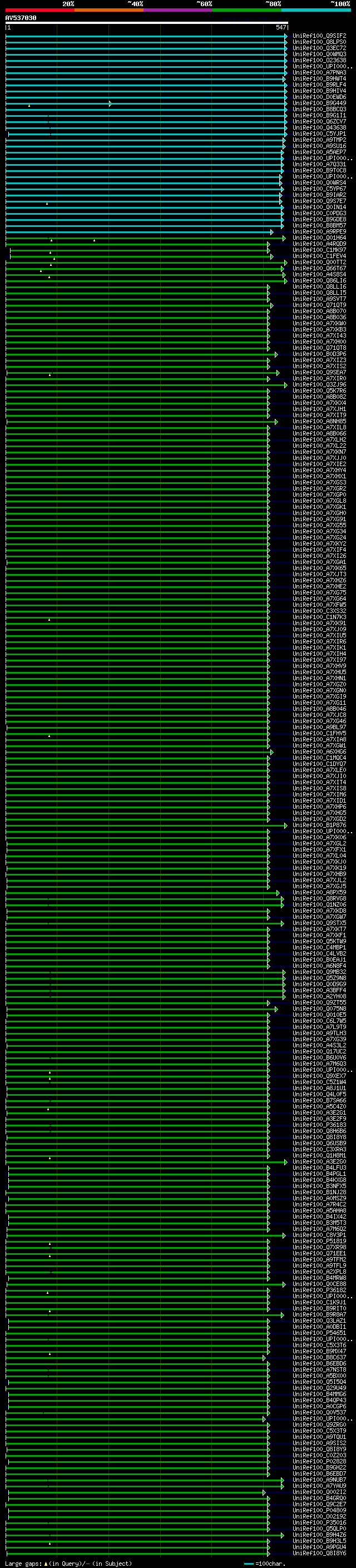Select the UniRef100_Q1NZ06 entry
The height and width of the screenshot is (1568, 356).
(319, 904)
